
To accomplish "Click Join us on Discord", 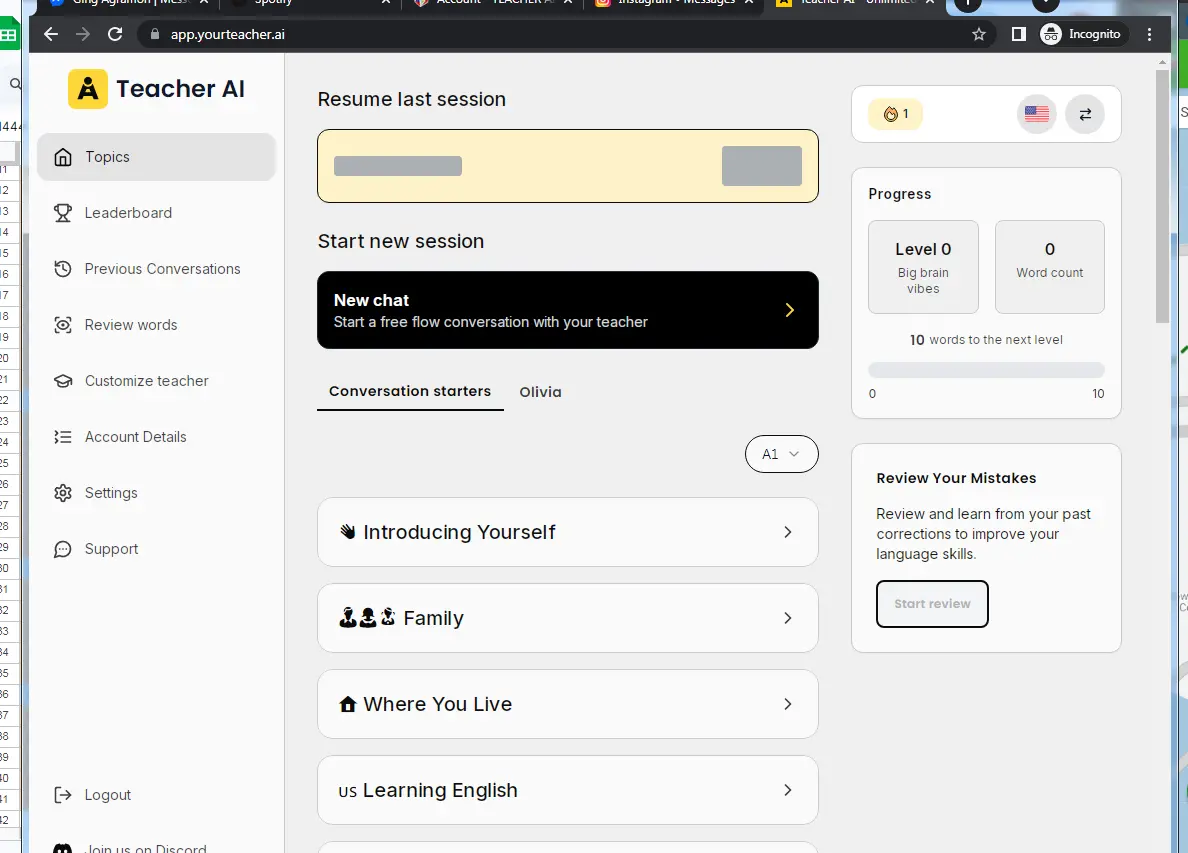I will pyautogui.click(x=145, y=848).
